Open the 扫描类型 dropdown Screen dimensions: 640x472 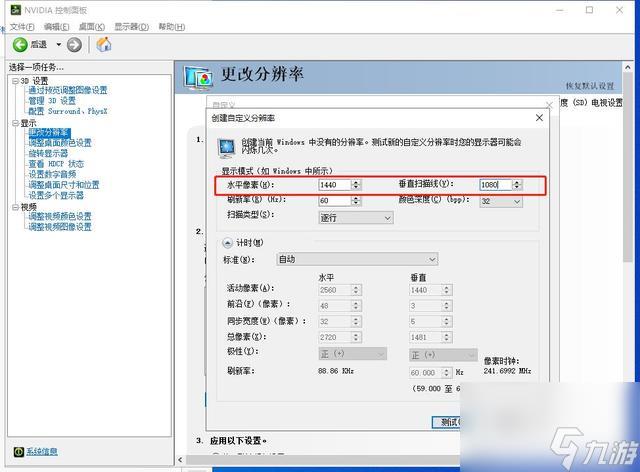356,218
